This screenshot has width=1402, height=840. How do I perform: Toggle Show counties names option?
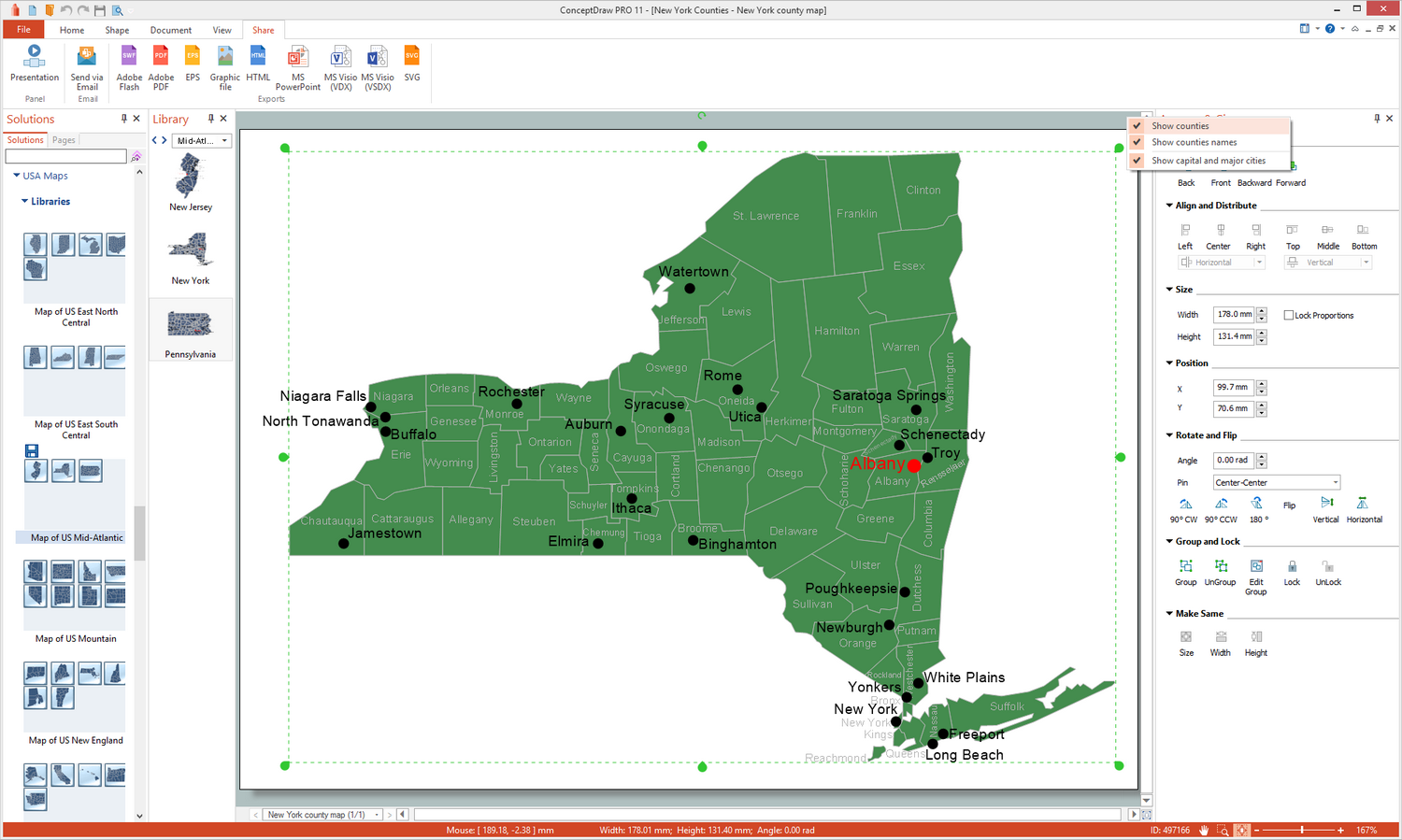1209,143
